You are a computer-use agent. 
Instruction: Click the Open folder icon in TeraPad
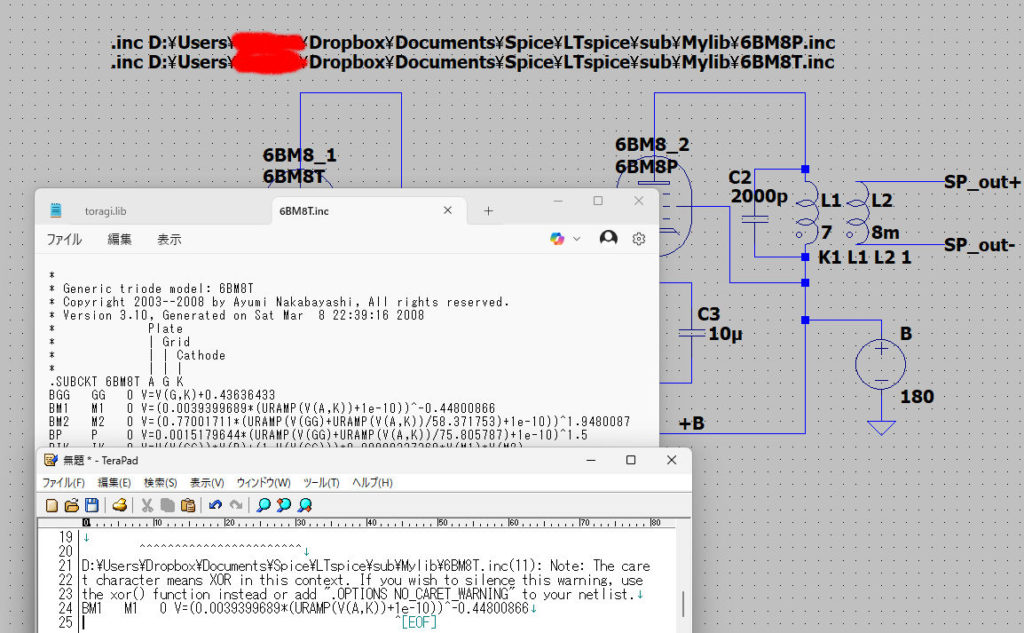71,505
